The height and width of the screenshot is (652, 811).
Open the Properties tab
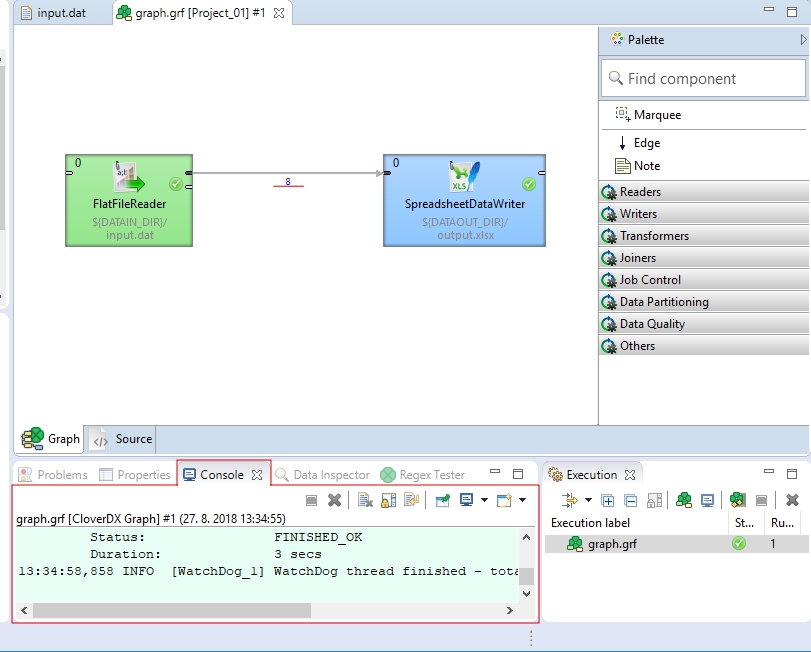coord(134,475)
